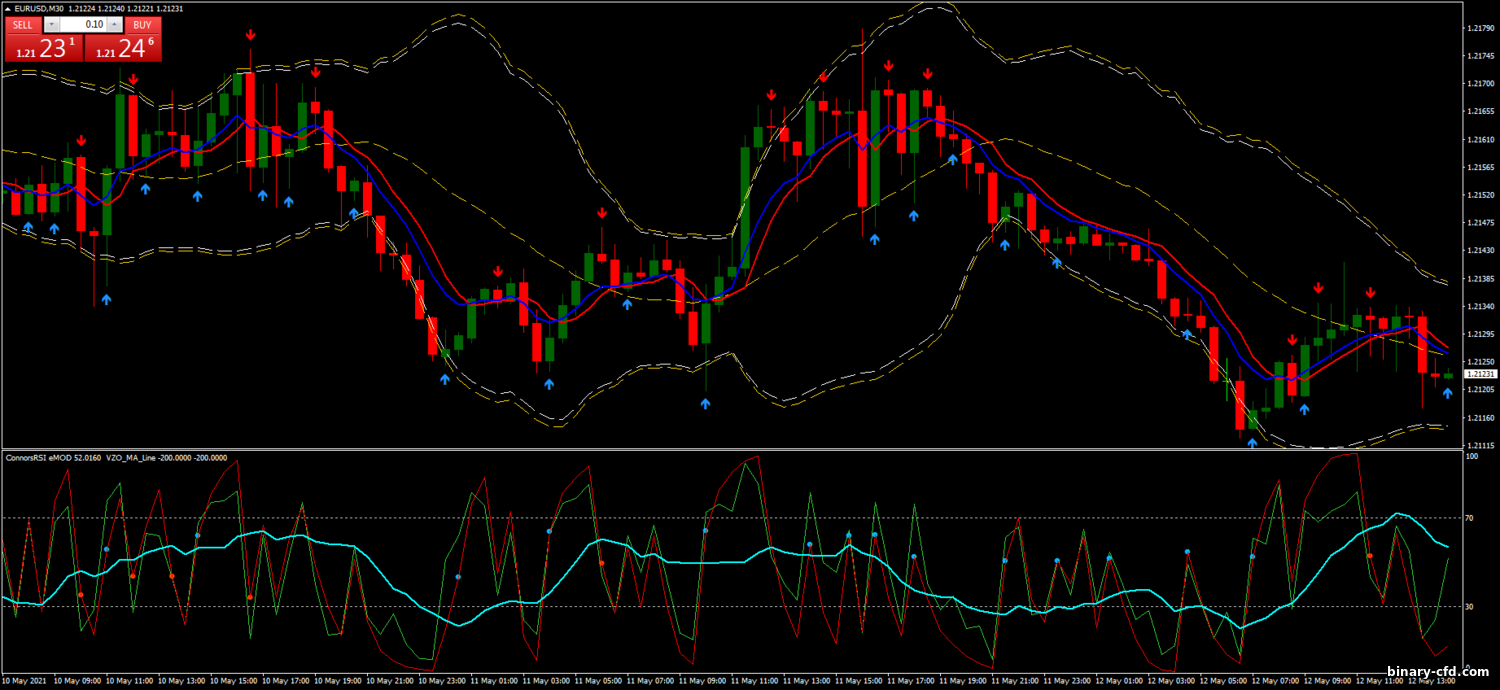Click the 10 May 17:00 time label

[x=286, y=681]
